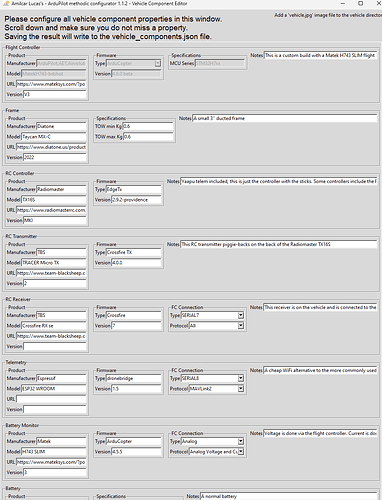
Task: Click RC Transmitter Manufacturer field TBS
Action: tap(61, 252)
